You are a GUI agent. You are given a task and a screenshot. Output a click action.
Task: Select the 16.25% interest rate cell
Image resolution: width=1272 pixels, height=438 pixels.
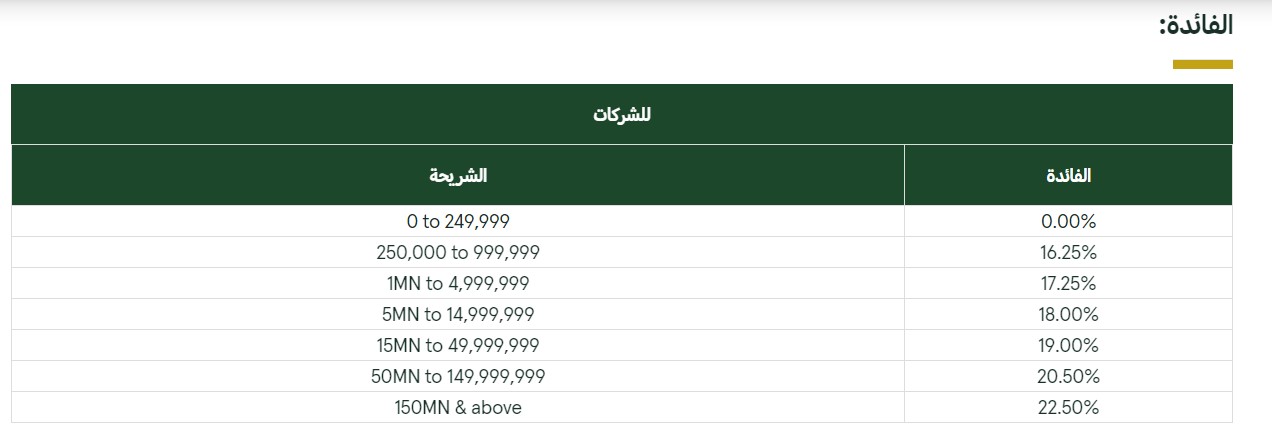(1069, 252)
